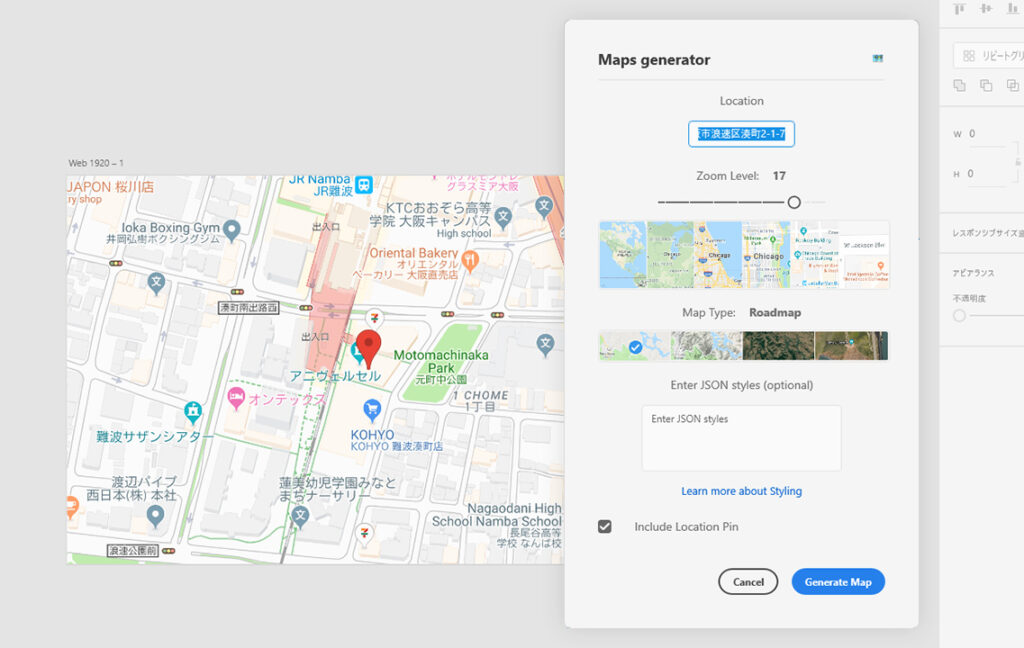This screenshot has width=1024, height=648.
Task: Select the Chicago metro highway zoom thumbnail
Action: click(718, 255)
